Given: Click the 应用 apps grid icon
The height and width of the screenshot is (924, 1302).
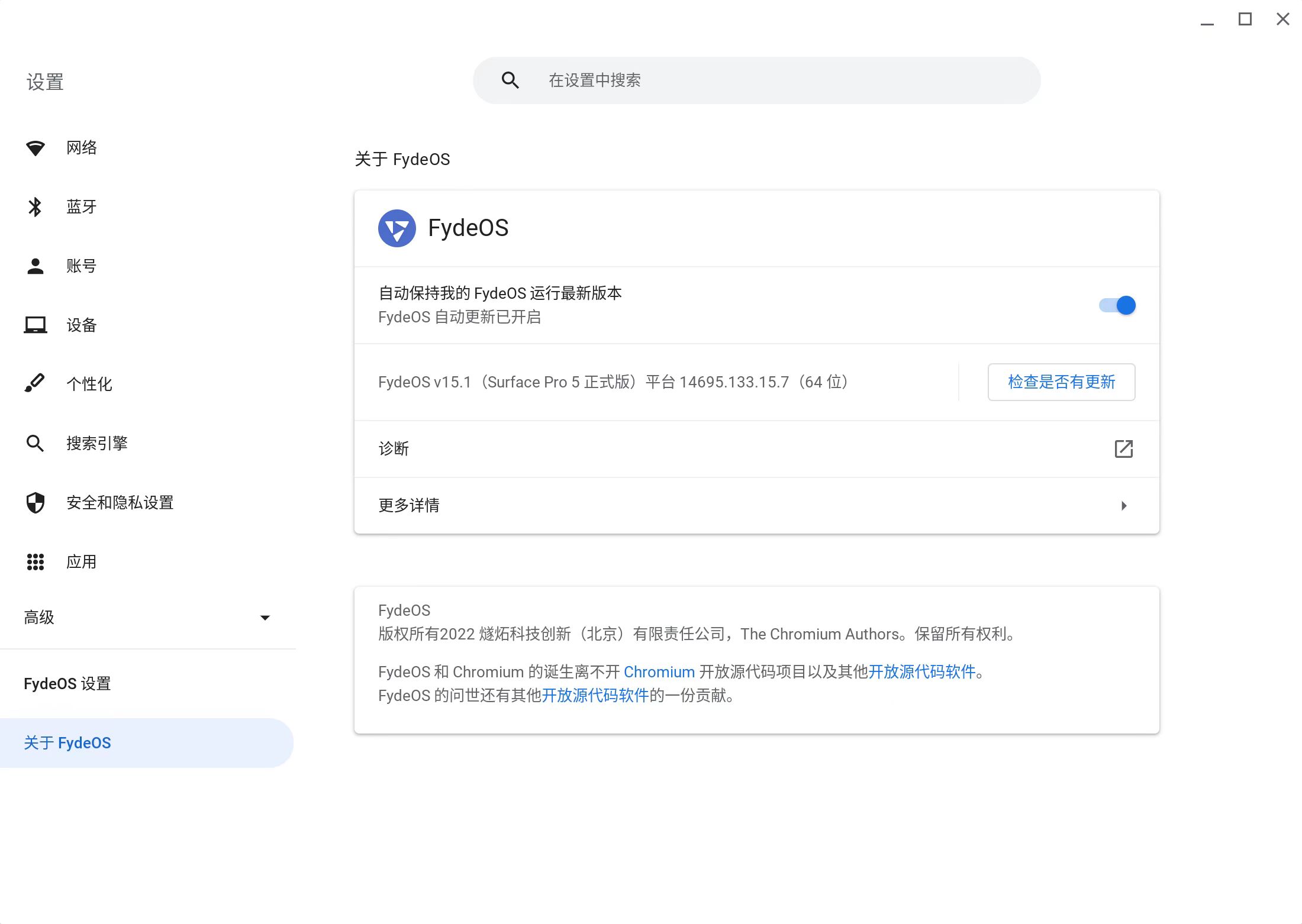Looking at the screenshot, I should tap(36, 561).
